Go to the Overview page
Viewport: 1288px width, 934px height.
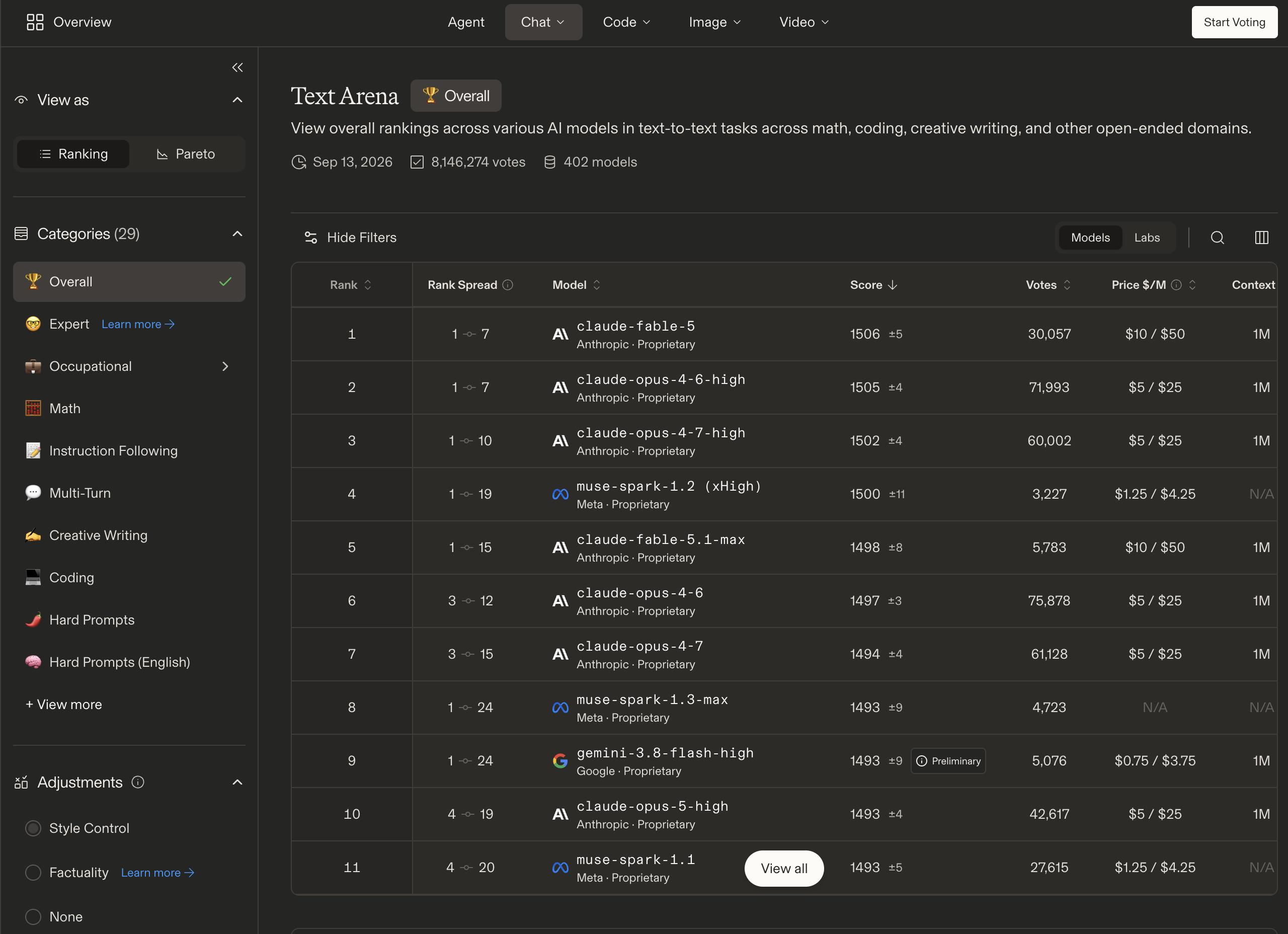pos(69,22)
